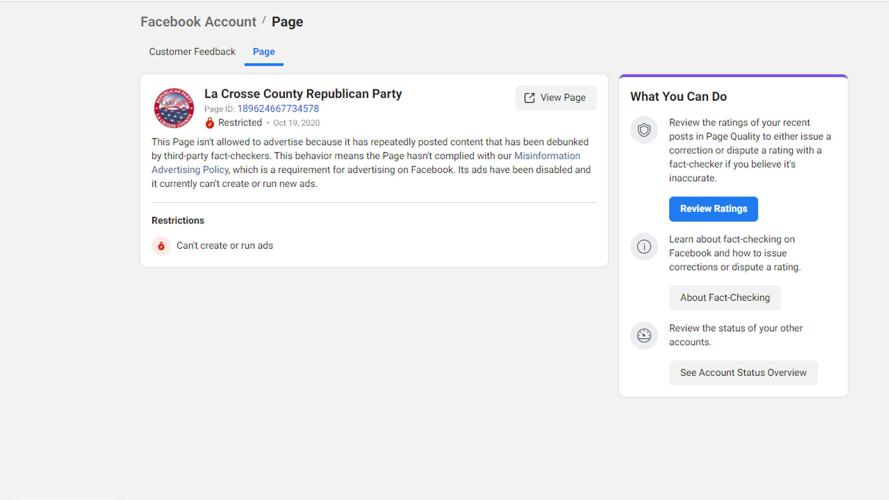This screenshot has width=889, height=500.
Task: Click the Oct 19, 2020 date
Action: (x=297, y=123)
